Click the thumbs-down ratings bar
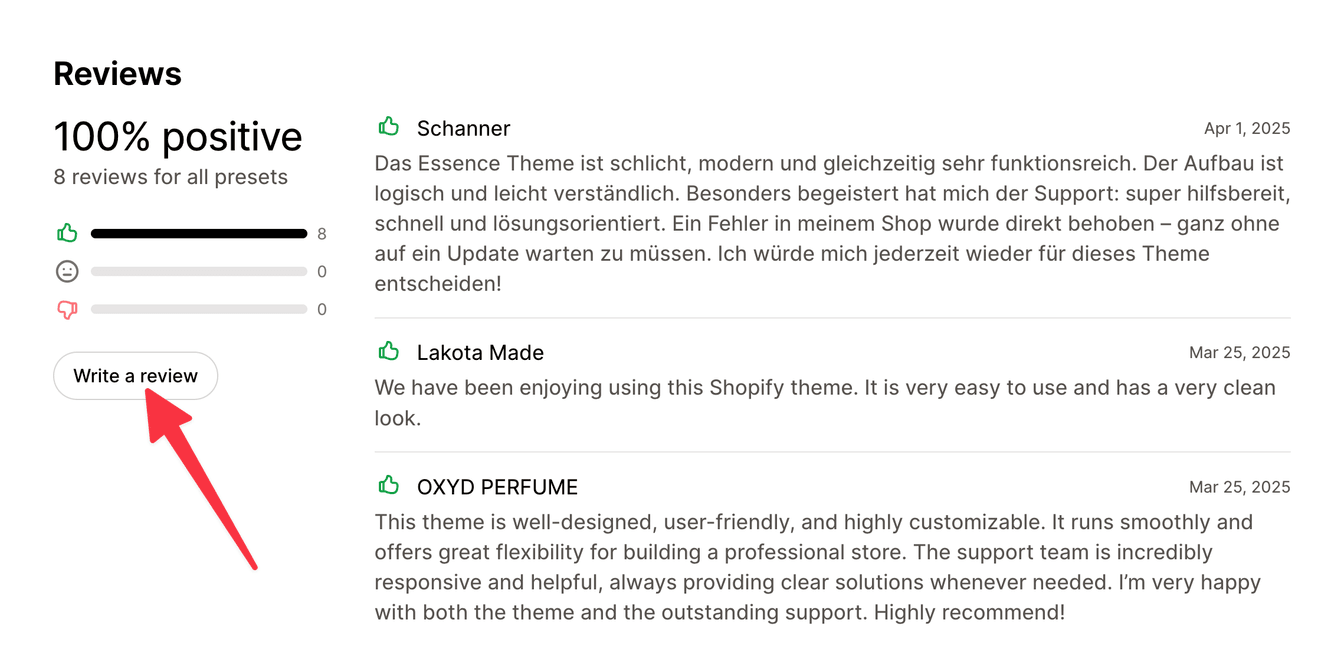Viewport: 1344px width, 646px height. (198, 309)
